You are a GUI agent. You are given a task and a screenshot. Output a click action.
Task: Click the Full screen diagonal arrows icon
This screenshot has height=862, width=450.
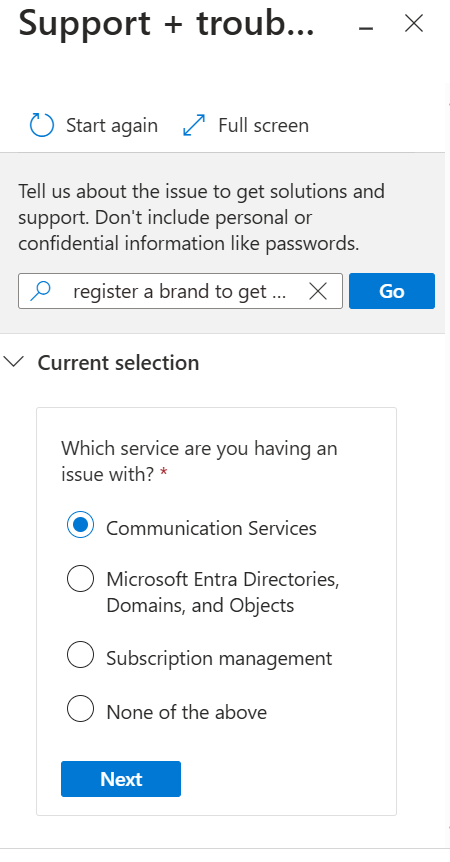[x=194, y=125]
